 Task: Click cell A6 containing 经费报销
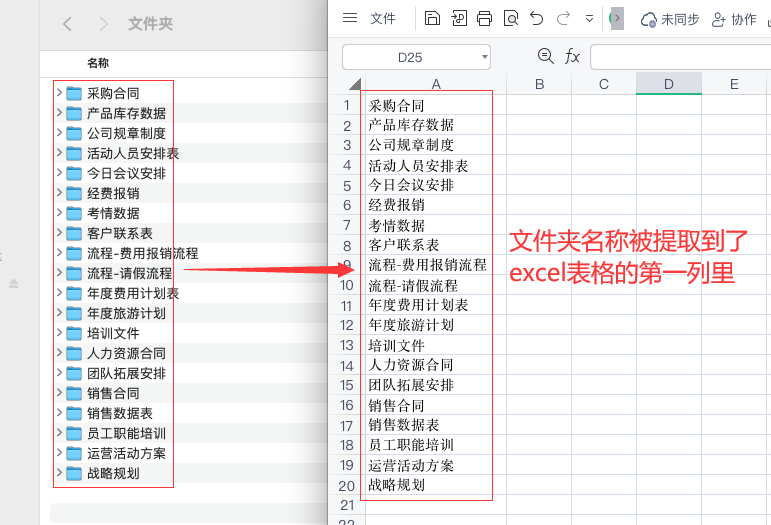coord(436,205)
